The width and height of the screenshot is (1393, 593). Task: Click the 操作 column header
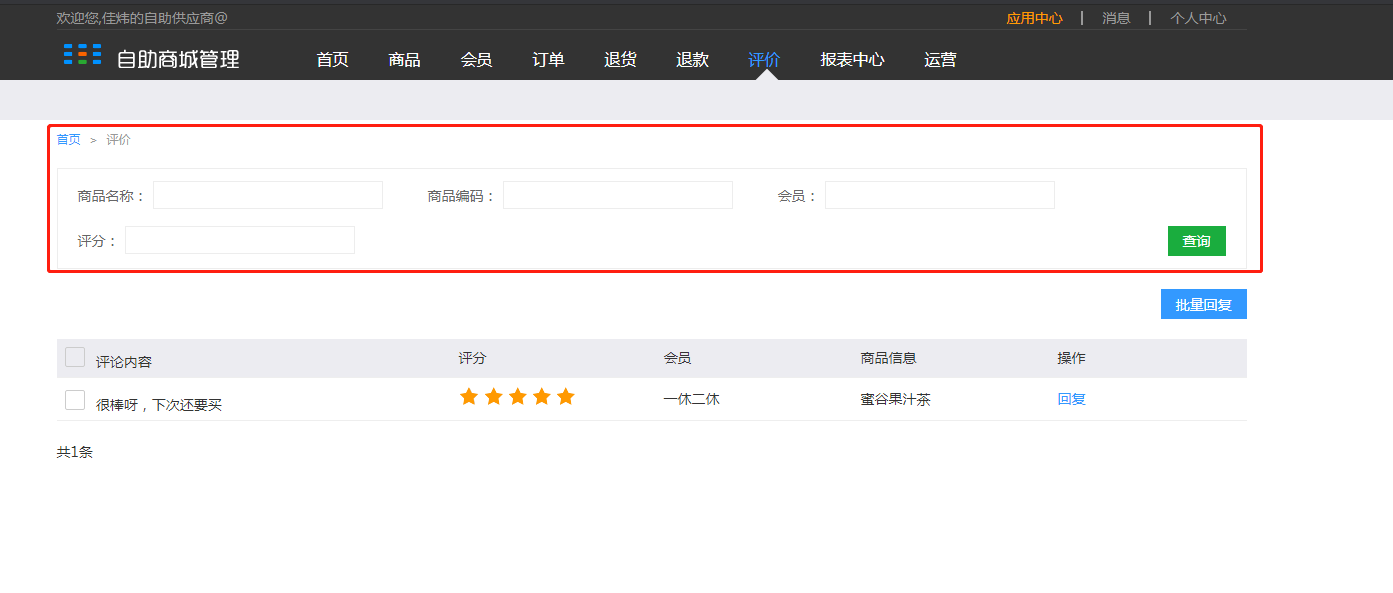click(1072, 358)
